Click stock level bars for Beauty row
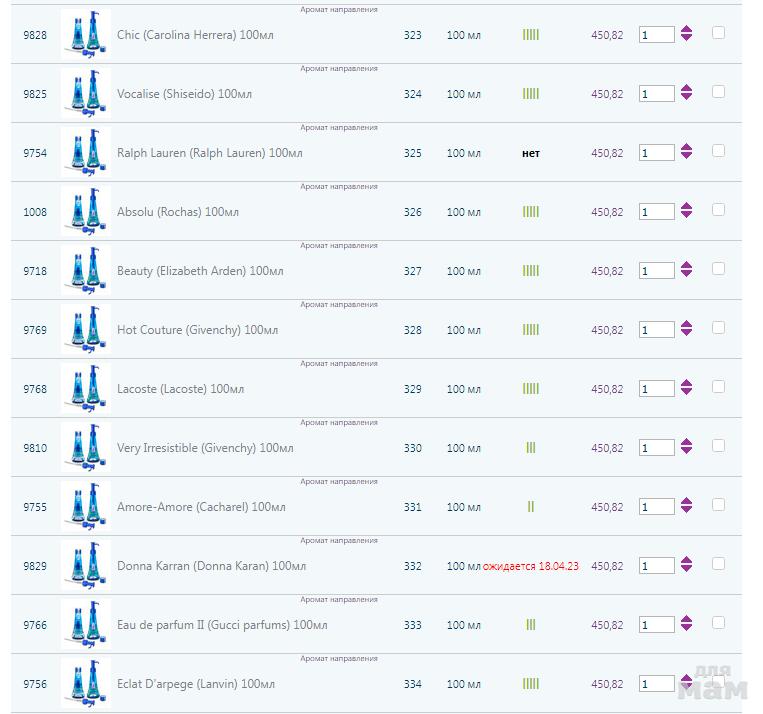 [530, 271]
